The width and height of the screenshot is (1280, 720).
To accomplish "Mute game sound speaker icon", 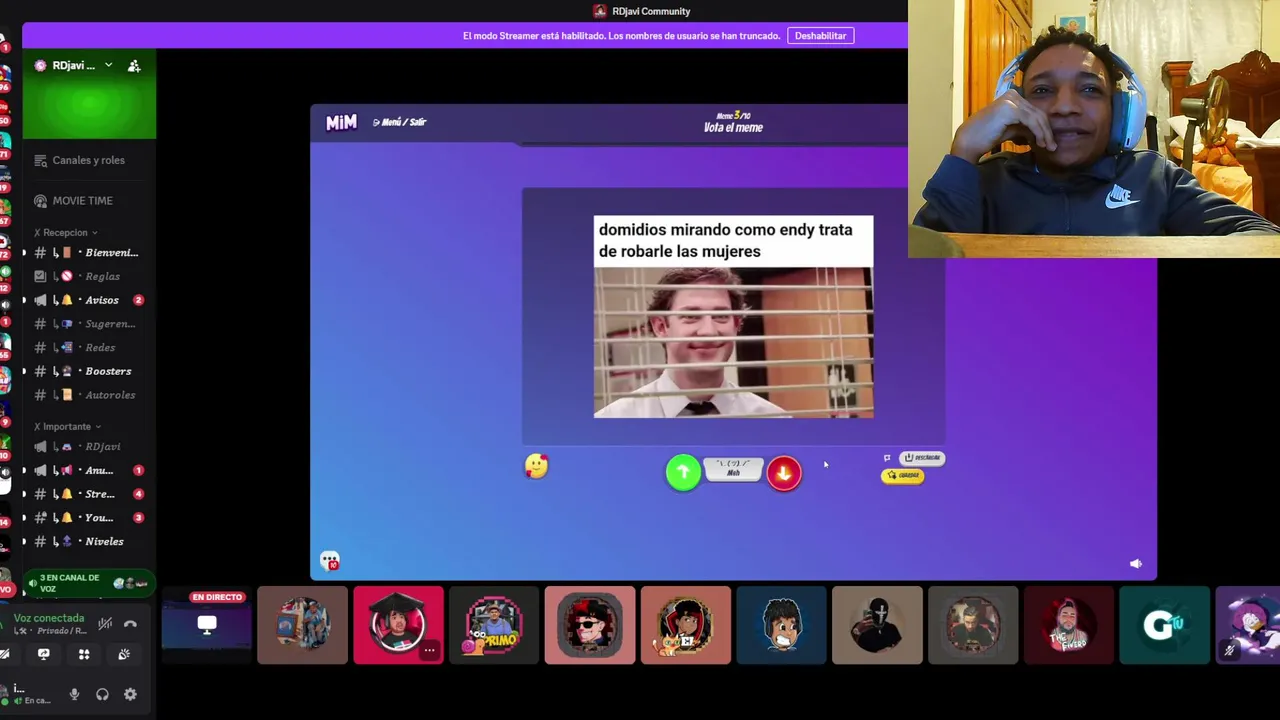I will coord(1136,564).
